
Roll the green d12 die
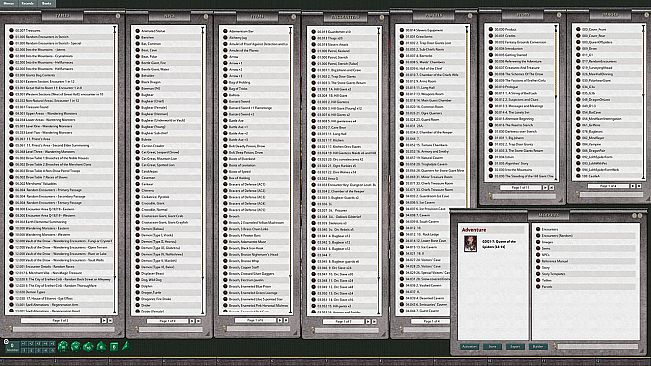(76, 346)
